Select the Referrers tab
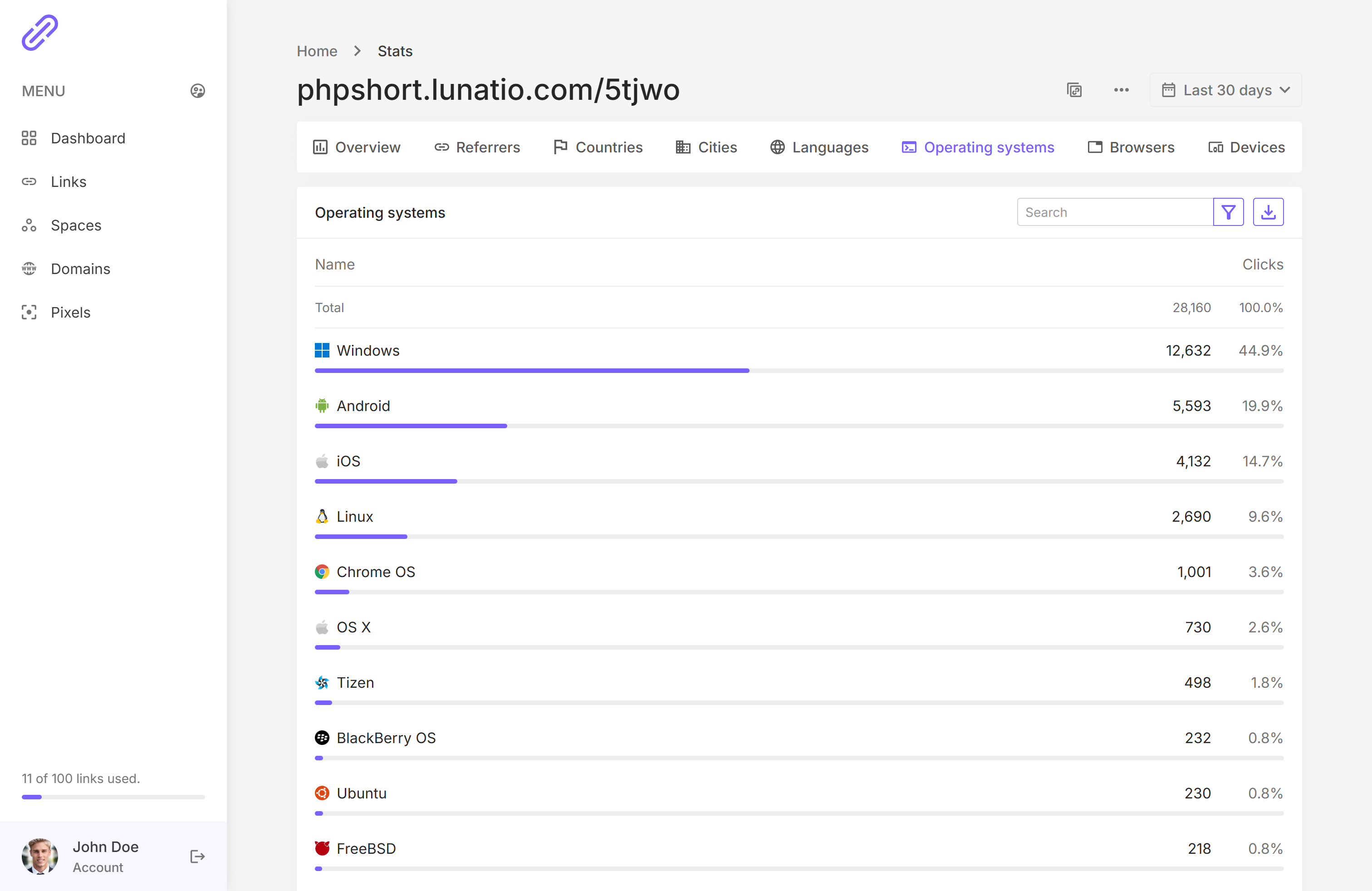Viewport: 1372px width, 891px height. click(x=477, y=147)
